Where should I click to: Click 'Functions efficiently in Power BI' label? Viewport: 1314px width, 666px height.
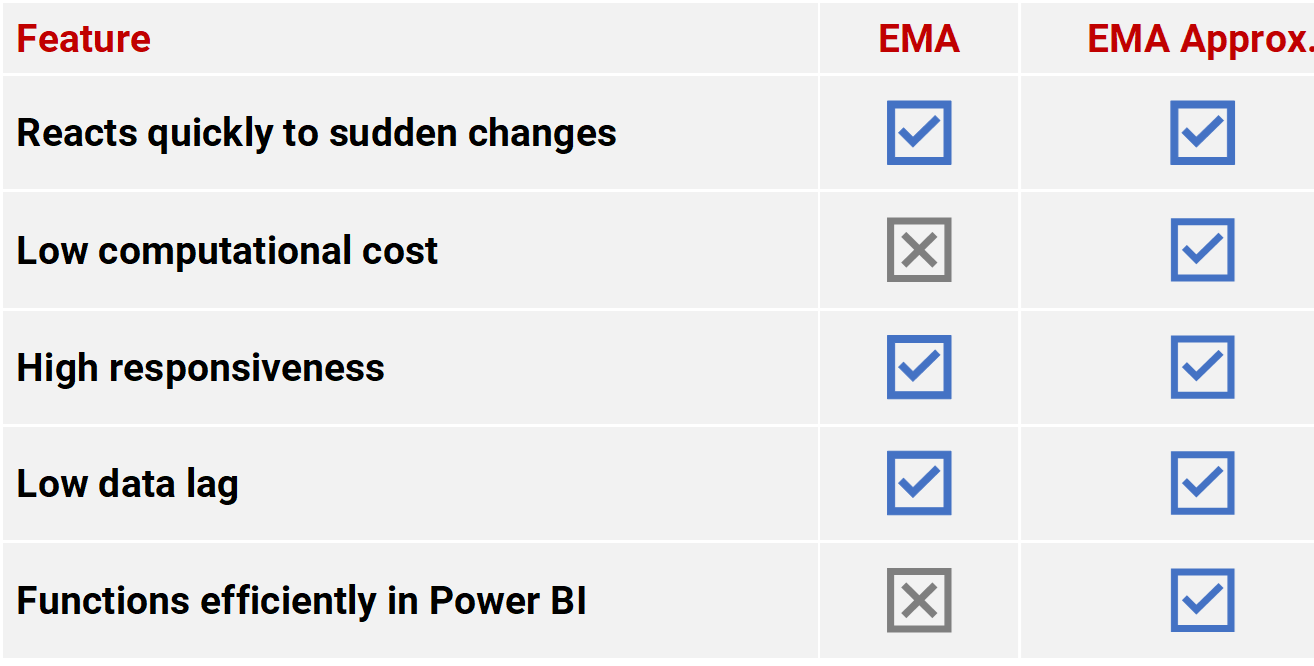[302, 601]
